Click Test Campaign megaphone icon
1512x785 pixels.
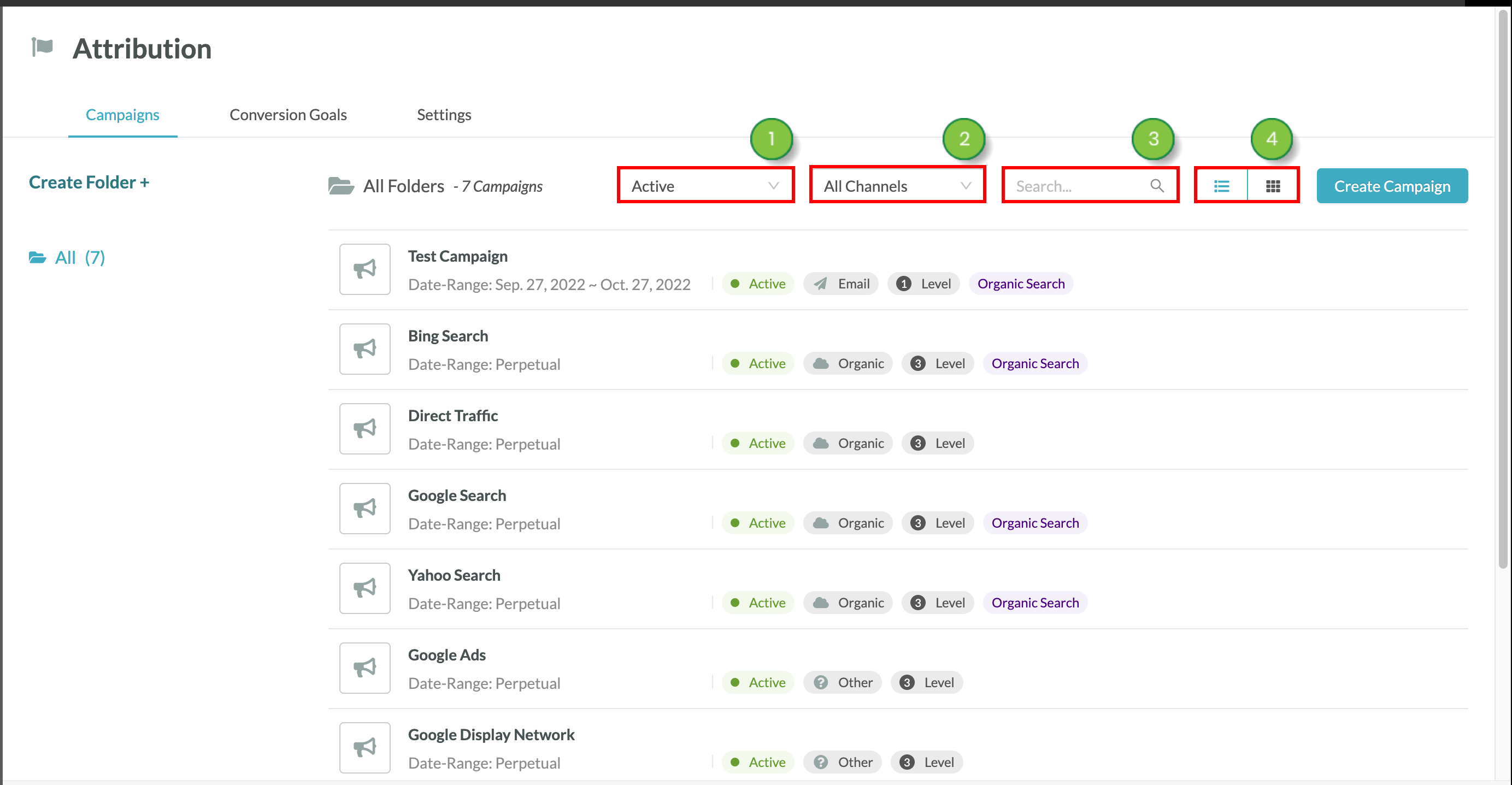(364, 269)
